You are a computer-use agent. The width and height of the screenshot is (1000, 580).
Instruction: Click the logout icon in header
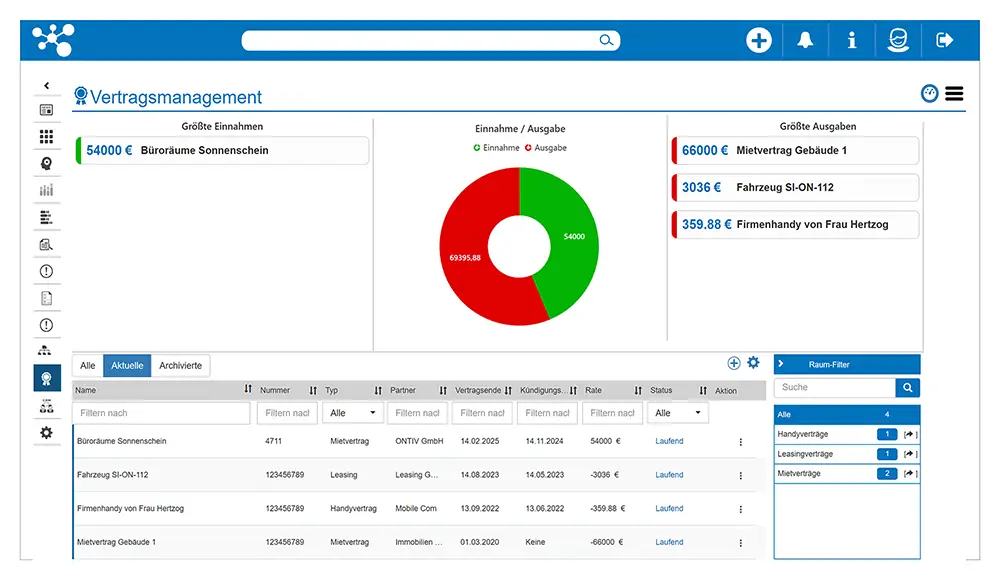point(944,40)
